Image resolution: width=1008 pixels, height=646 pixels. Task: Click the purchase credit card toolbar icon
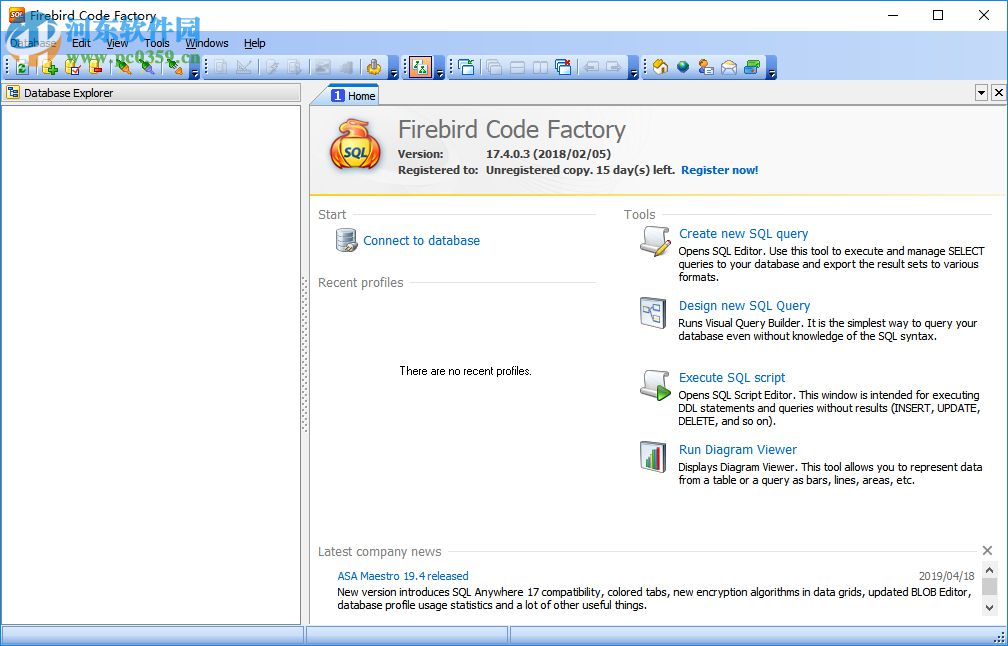point(750,66)
